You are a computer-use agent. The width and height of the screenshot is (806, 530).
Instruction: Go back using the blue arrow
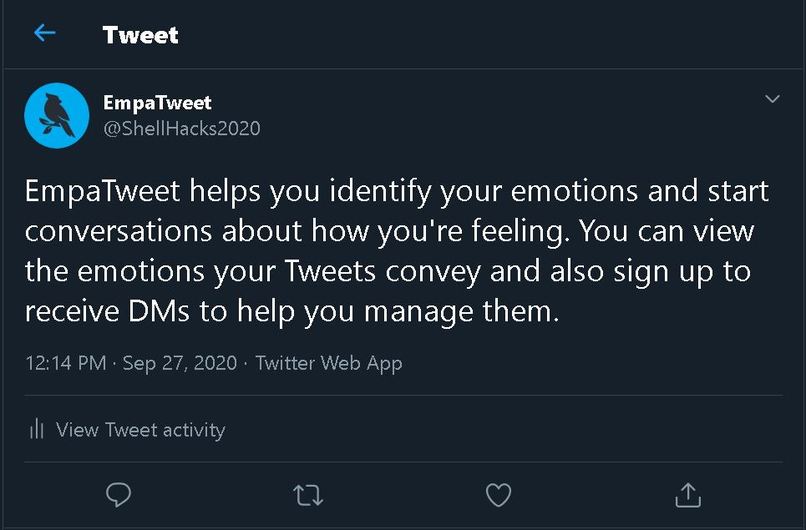(44, 33)
